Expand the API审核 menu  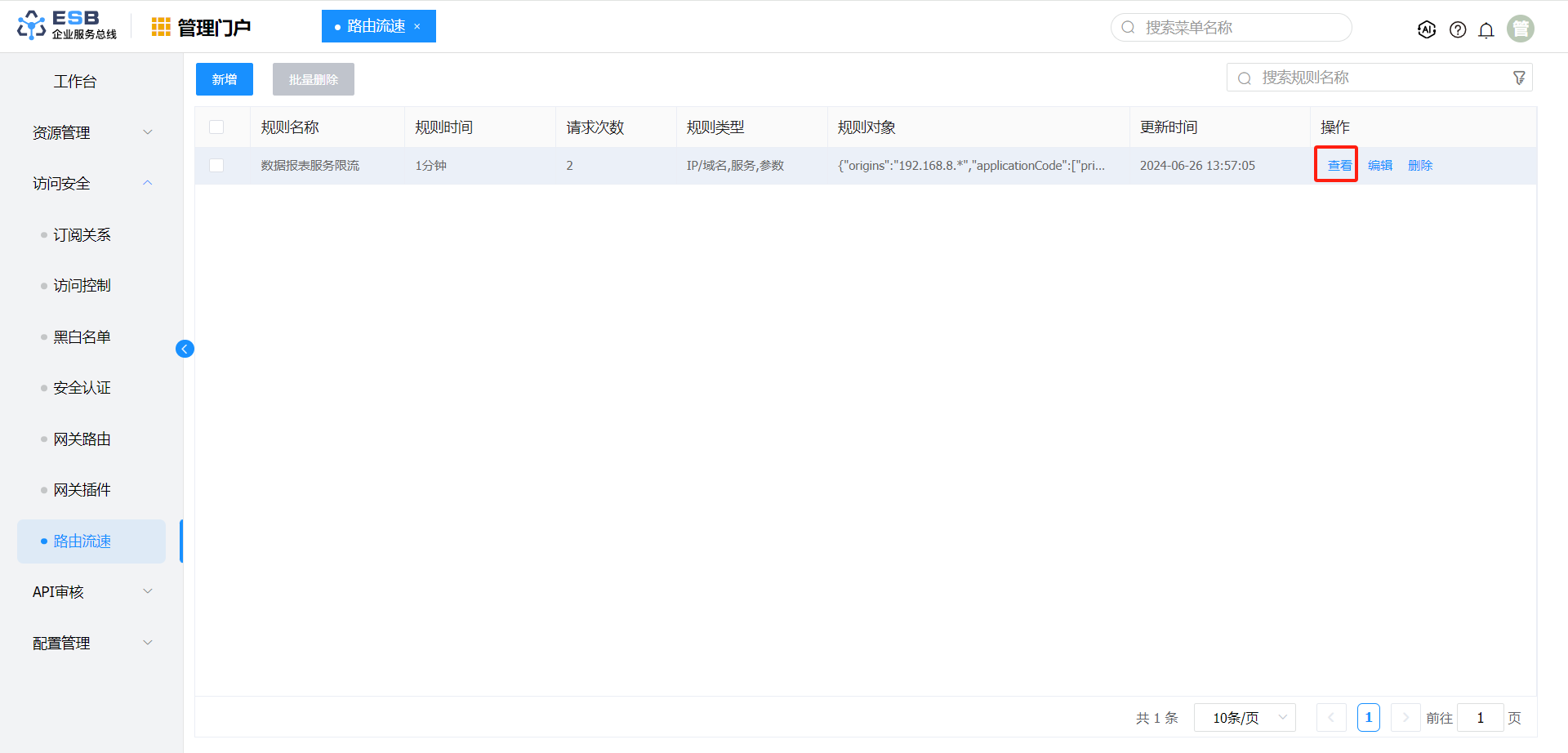point(90,592)
